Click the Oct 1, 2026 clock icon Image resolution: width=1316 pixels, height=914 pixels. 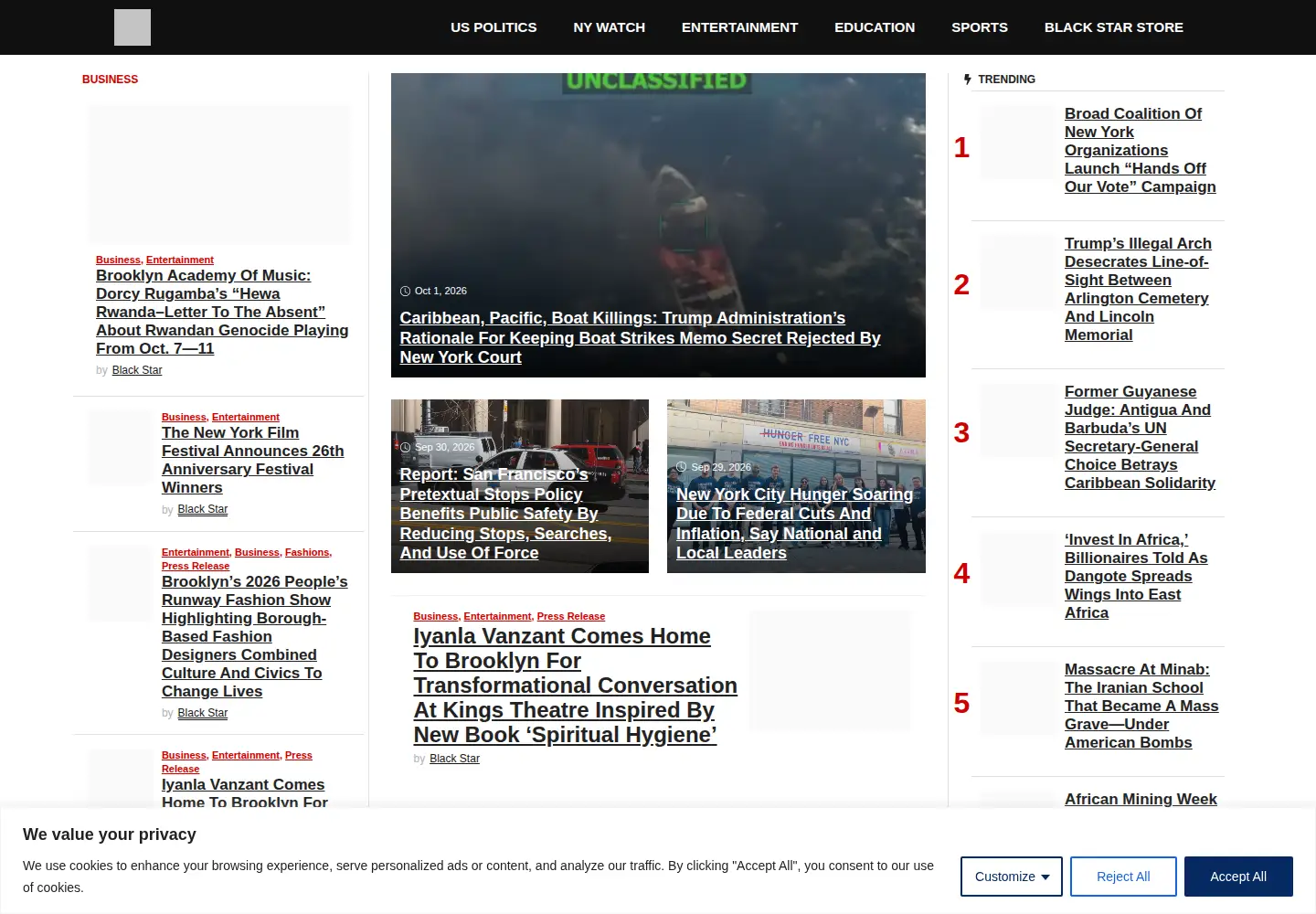(x=405, y=291)
